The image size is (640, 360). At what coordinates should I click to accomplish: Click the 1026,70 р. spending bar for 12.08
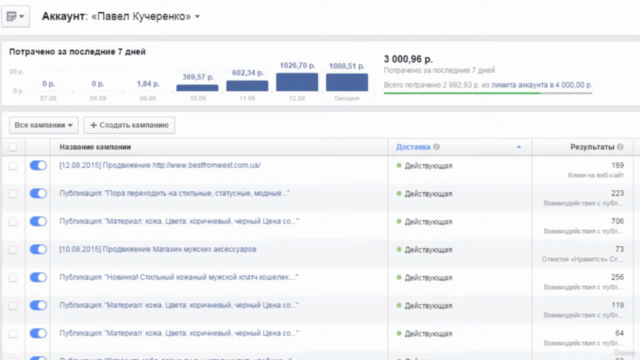297,82
